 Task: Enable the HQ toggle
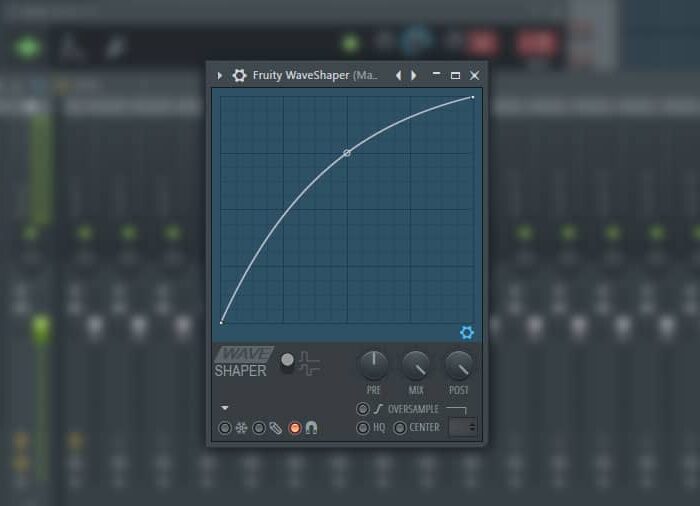tap(362, 428)
